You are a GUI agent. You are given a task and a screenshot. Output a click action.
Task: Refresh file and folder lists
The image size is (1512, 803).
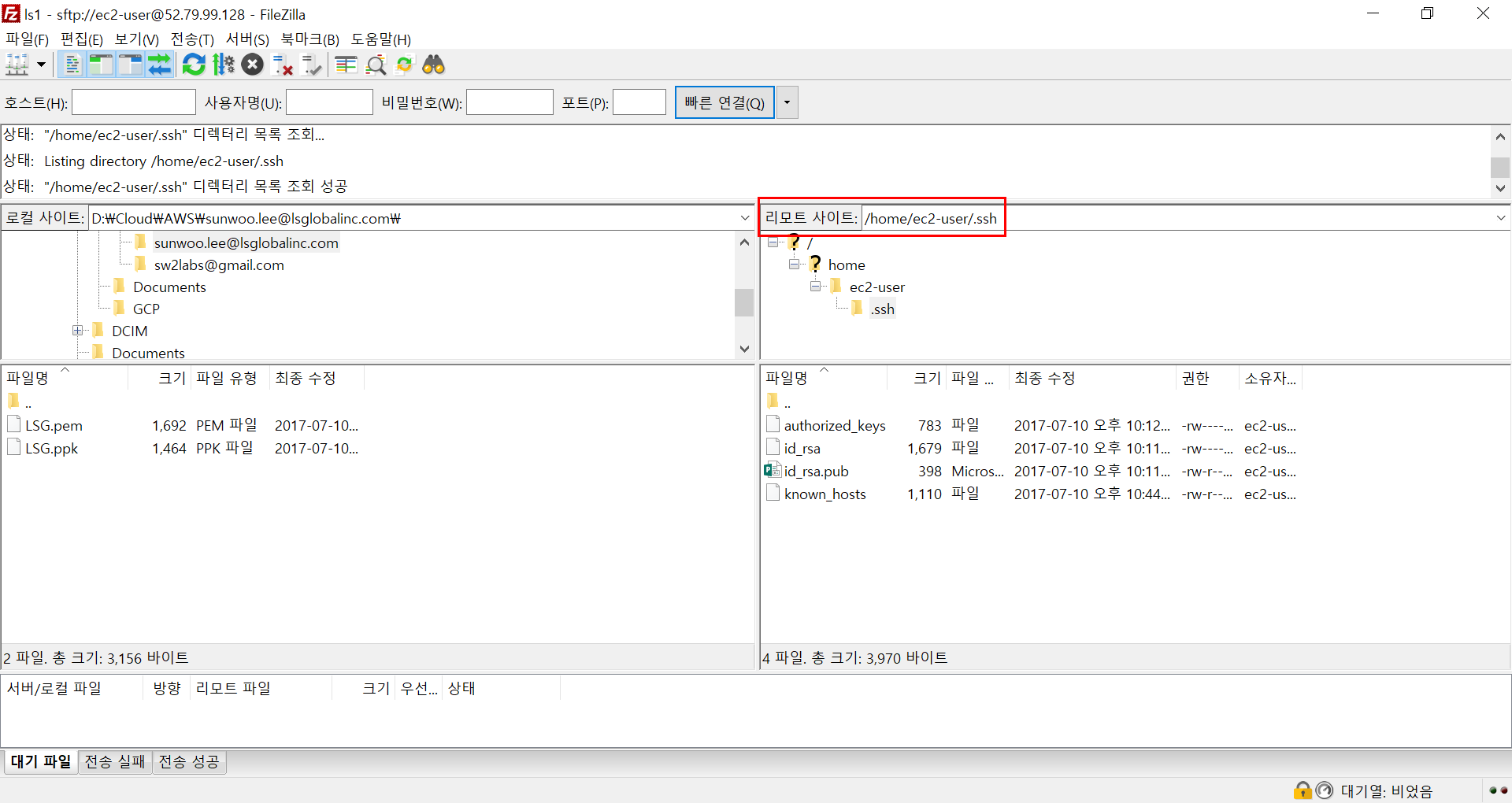click(x=194, y=65)
